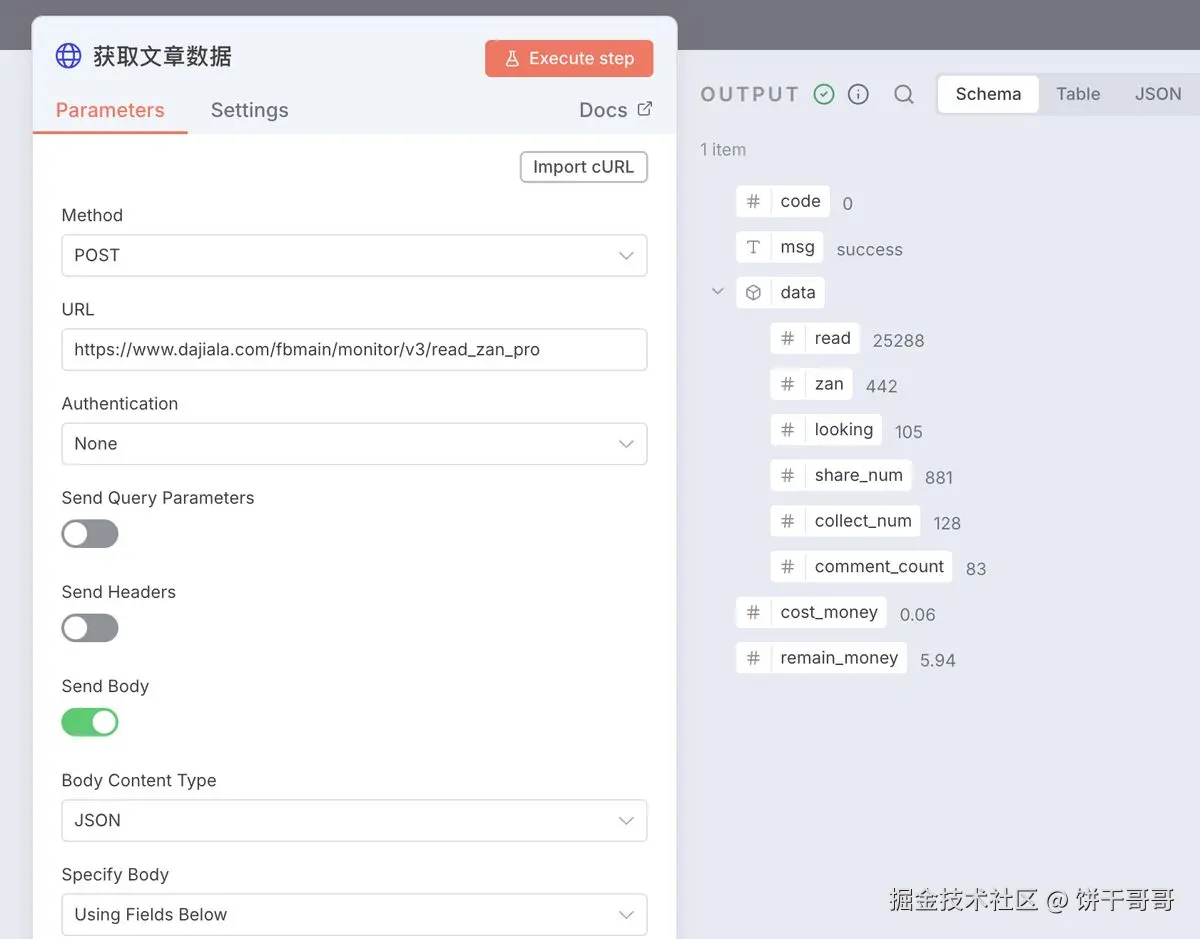Image resolution: width=1200 pixels, height=939 pixels.
Task: Click the flask icon on Execute step button
Action: [x=512, y=58]
